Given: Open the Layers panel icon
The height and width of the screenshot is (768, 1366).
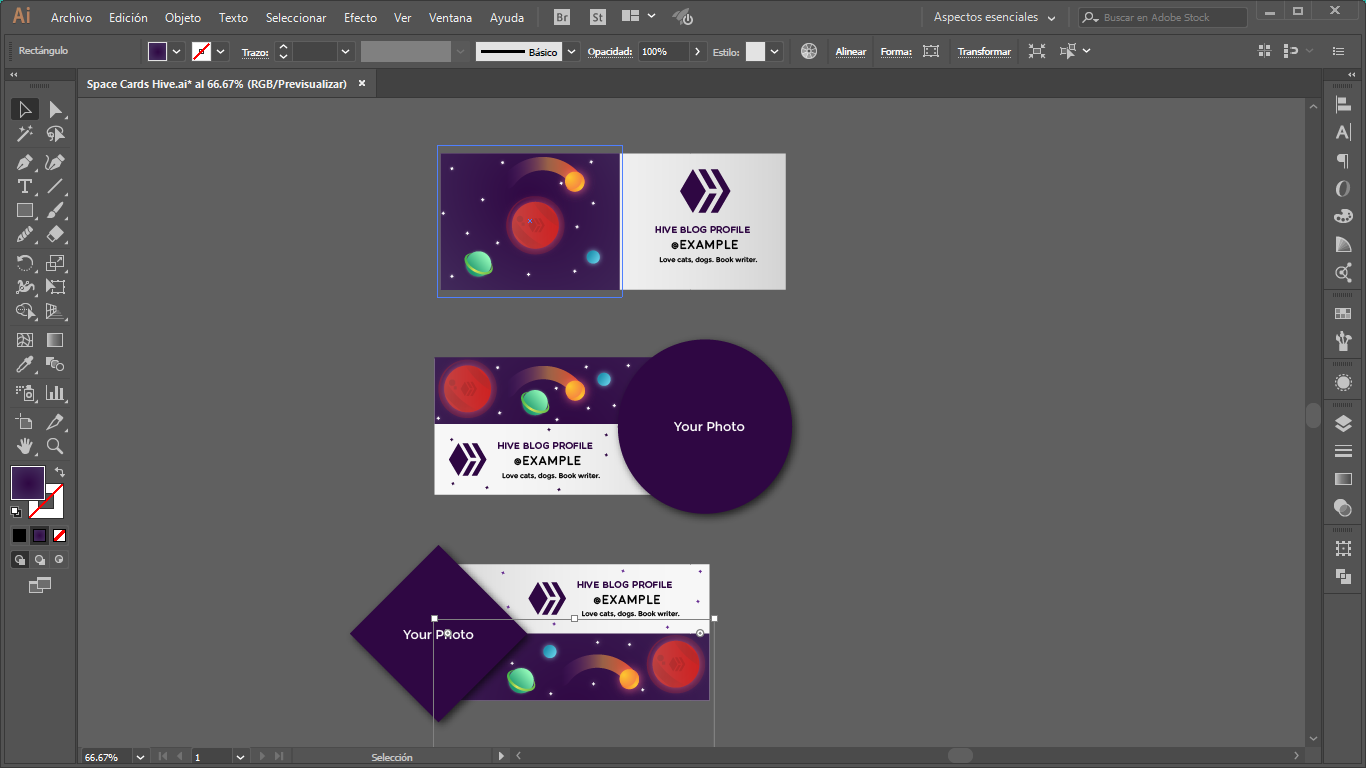Looking at the screenshot, I should tap(1343, 424).
